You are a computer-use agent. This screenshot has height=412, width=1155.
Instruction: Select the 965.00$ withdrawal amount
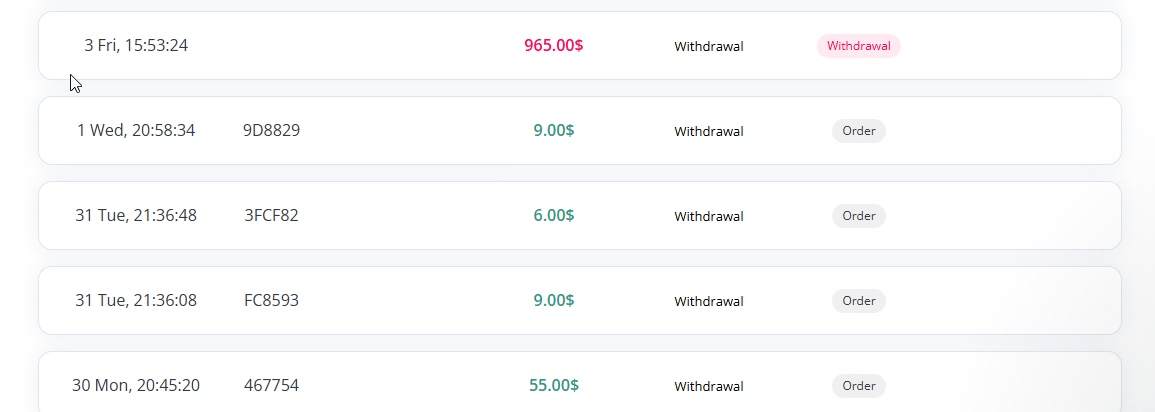[x=554, y=46]
